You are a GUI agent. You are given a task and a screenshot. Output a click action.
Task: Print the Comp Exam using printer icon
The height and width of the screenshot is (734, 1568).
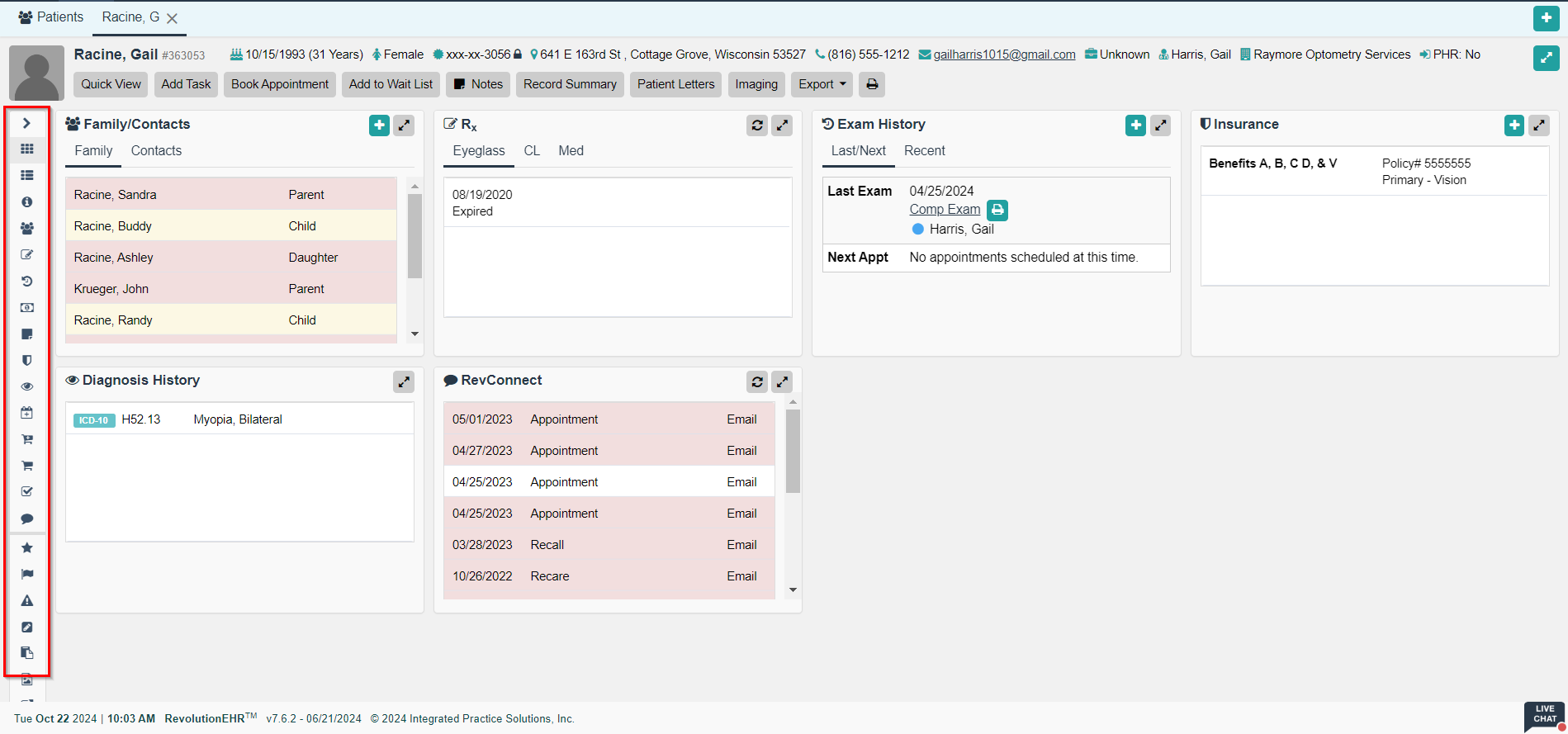coord(997,210)
